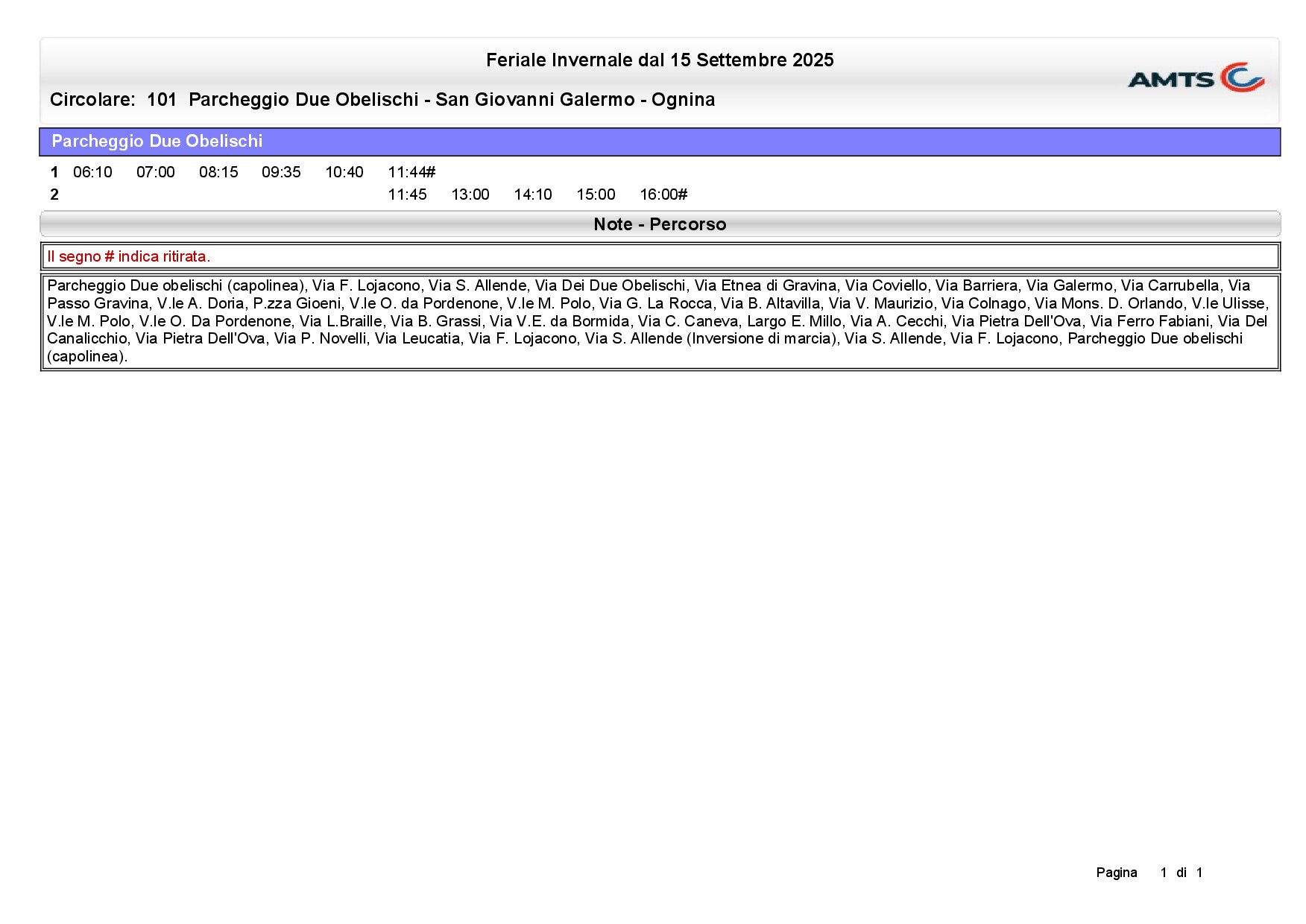
Task: Click the AMTS logo
Action: click(x=1196, y=77)
